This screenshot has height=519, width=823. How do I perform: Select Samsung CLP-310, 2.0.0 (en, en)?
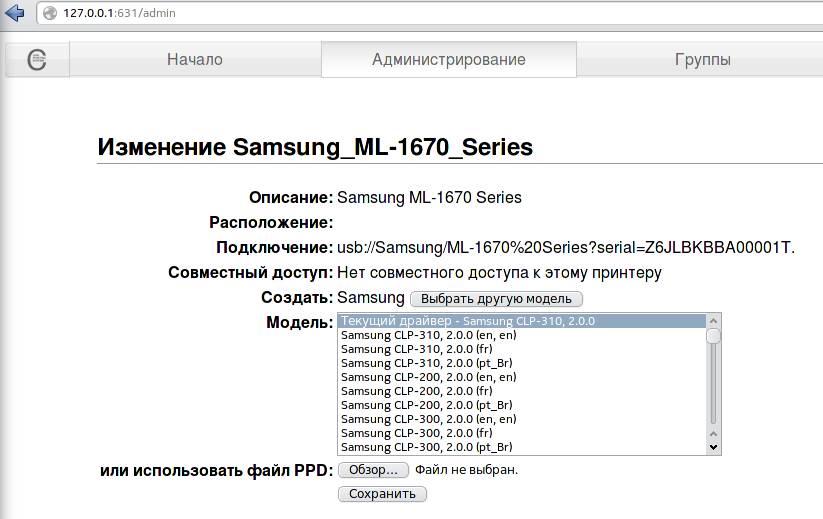pyautogui.click(x=522, y=335)
